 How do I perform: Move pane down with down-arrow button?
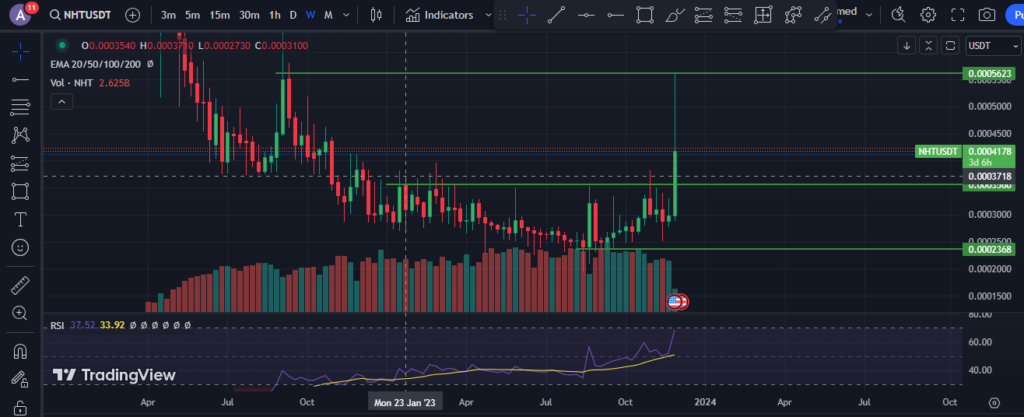(x=906, y=45)
